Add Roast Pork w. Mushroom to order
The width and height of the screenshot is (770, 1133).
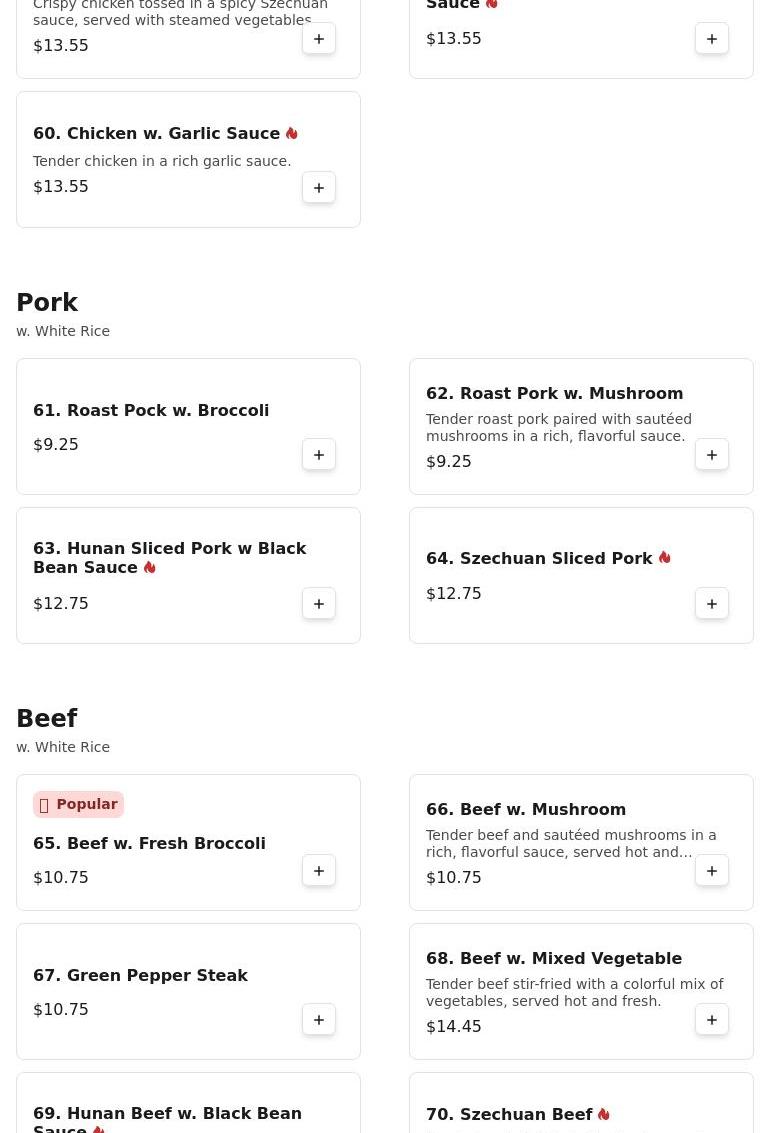(712, 455)
